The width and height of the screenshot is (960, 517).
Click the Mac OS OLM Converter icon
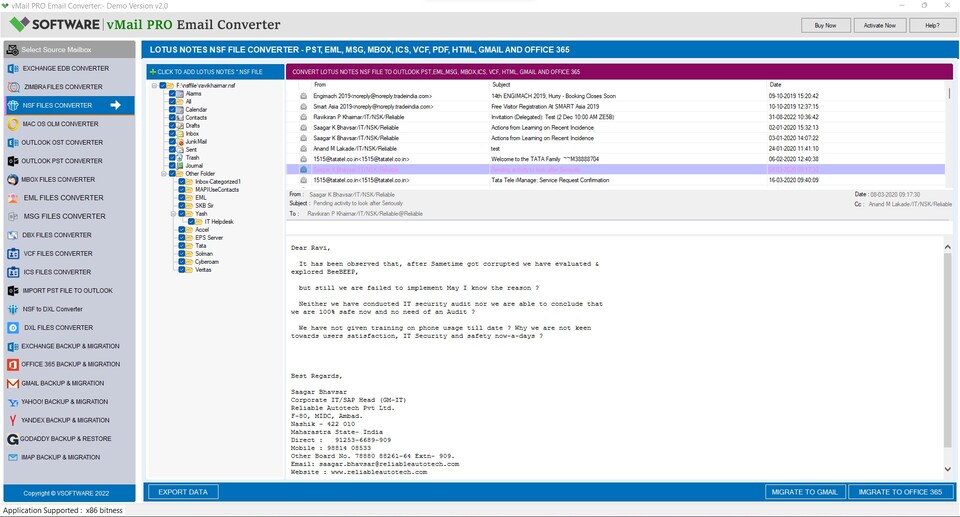tap(13, 124)
